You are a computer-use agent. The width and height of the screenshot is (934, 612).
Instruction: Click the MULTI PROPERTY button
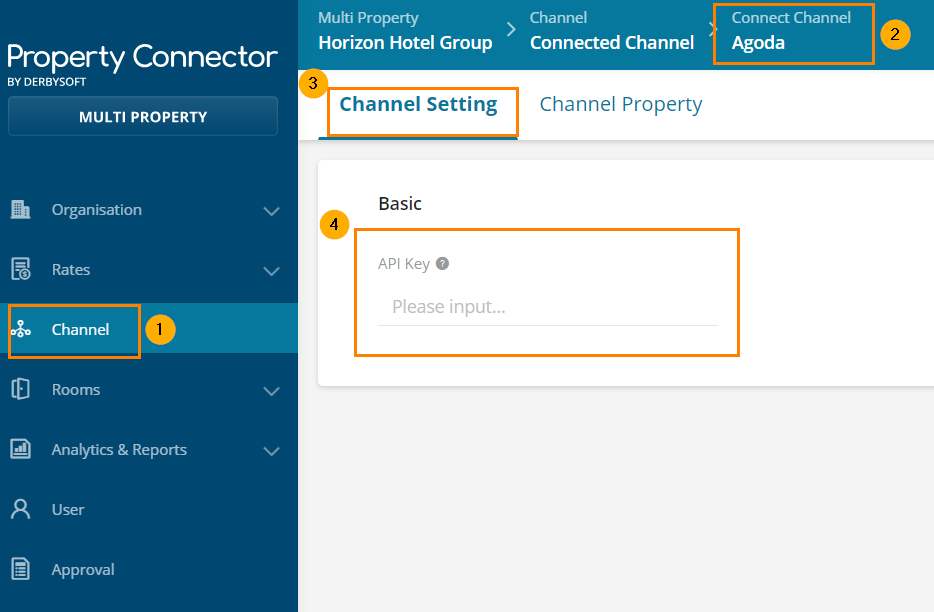coord(143,117)
